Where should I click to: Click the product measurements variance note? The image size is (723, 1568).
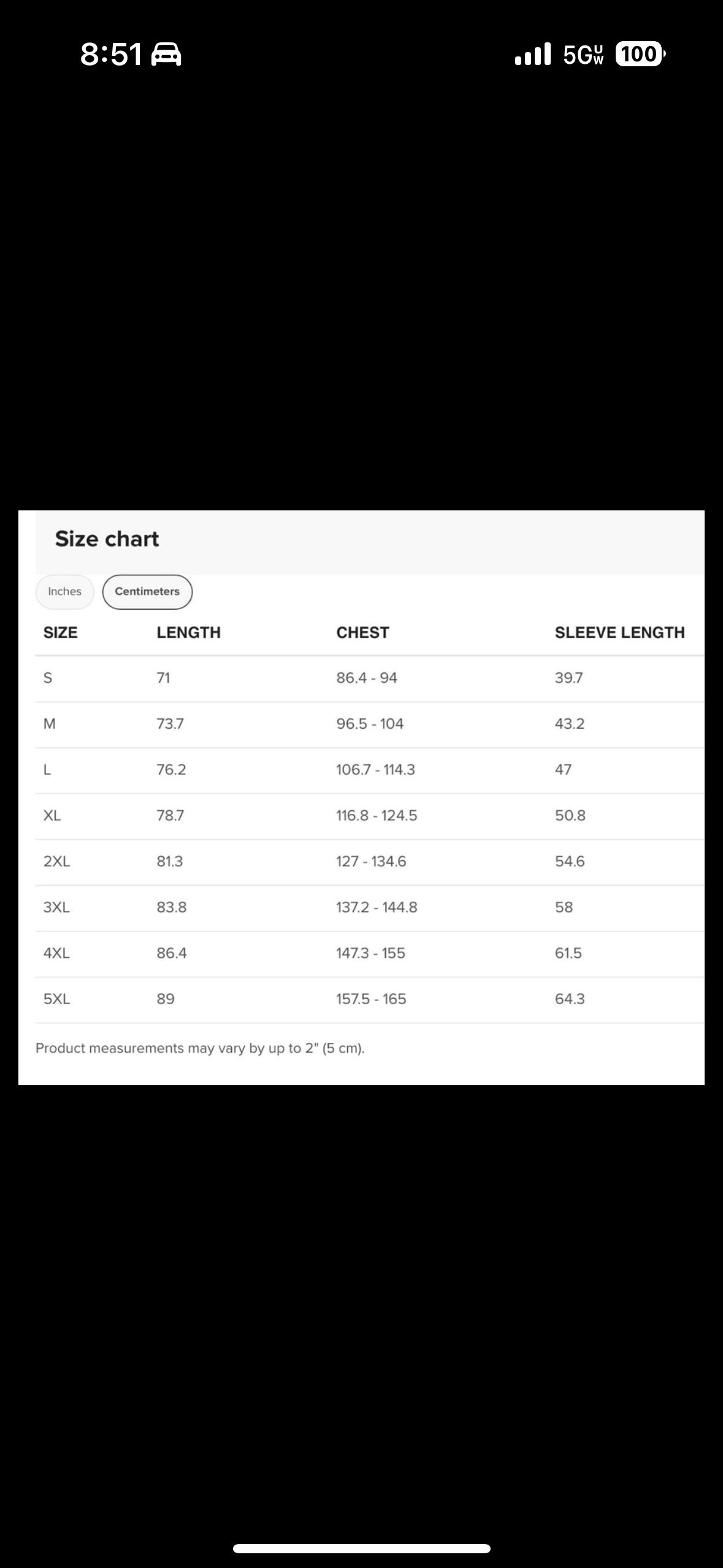tap(200, 1048)
